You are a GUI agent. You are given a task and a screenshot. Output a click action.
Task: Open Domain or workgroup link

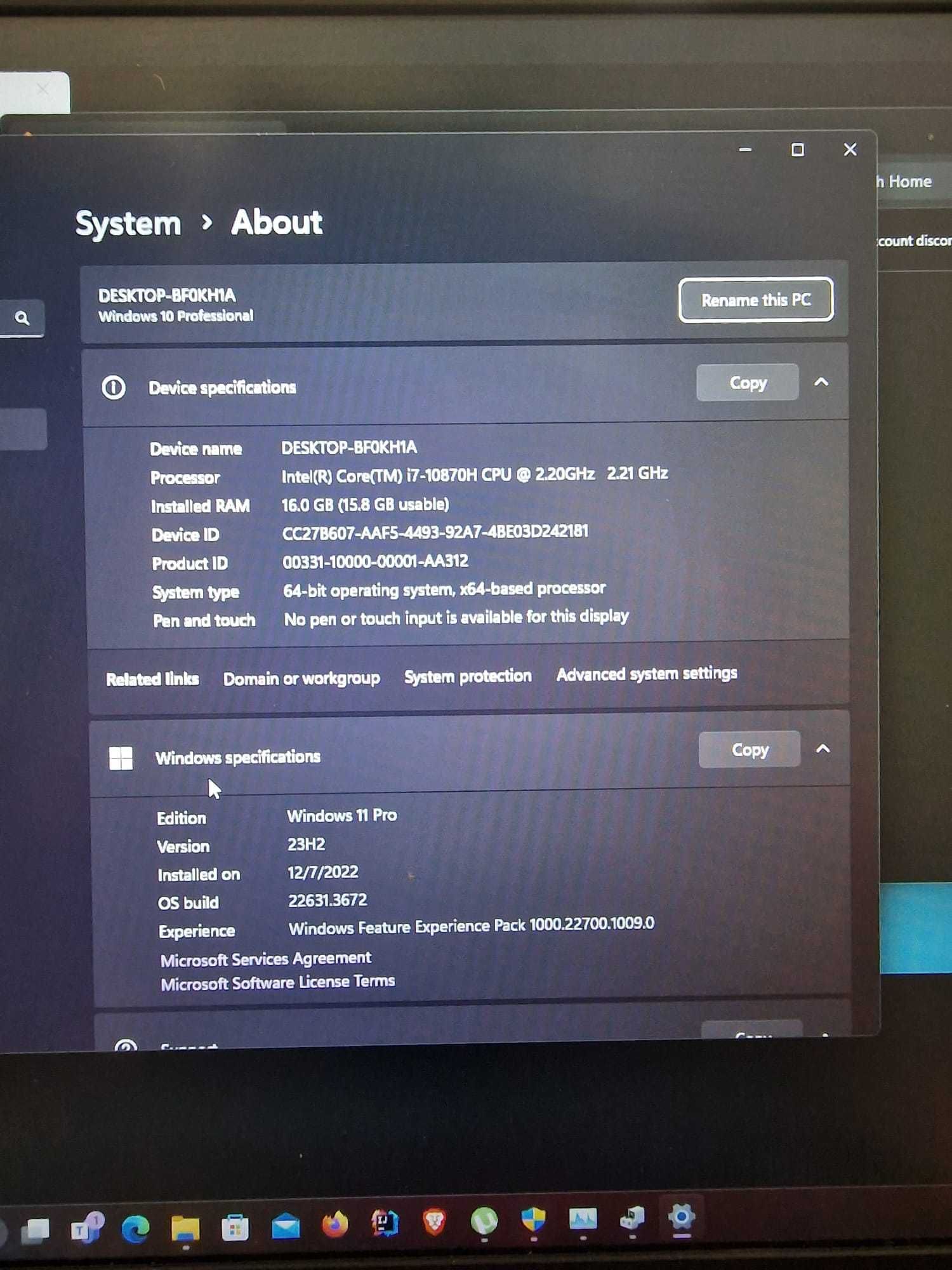coord(301,678)
